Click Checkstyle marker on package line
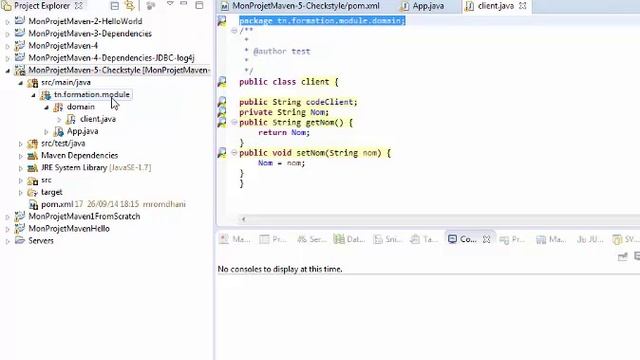 tap(222, 21)
